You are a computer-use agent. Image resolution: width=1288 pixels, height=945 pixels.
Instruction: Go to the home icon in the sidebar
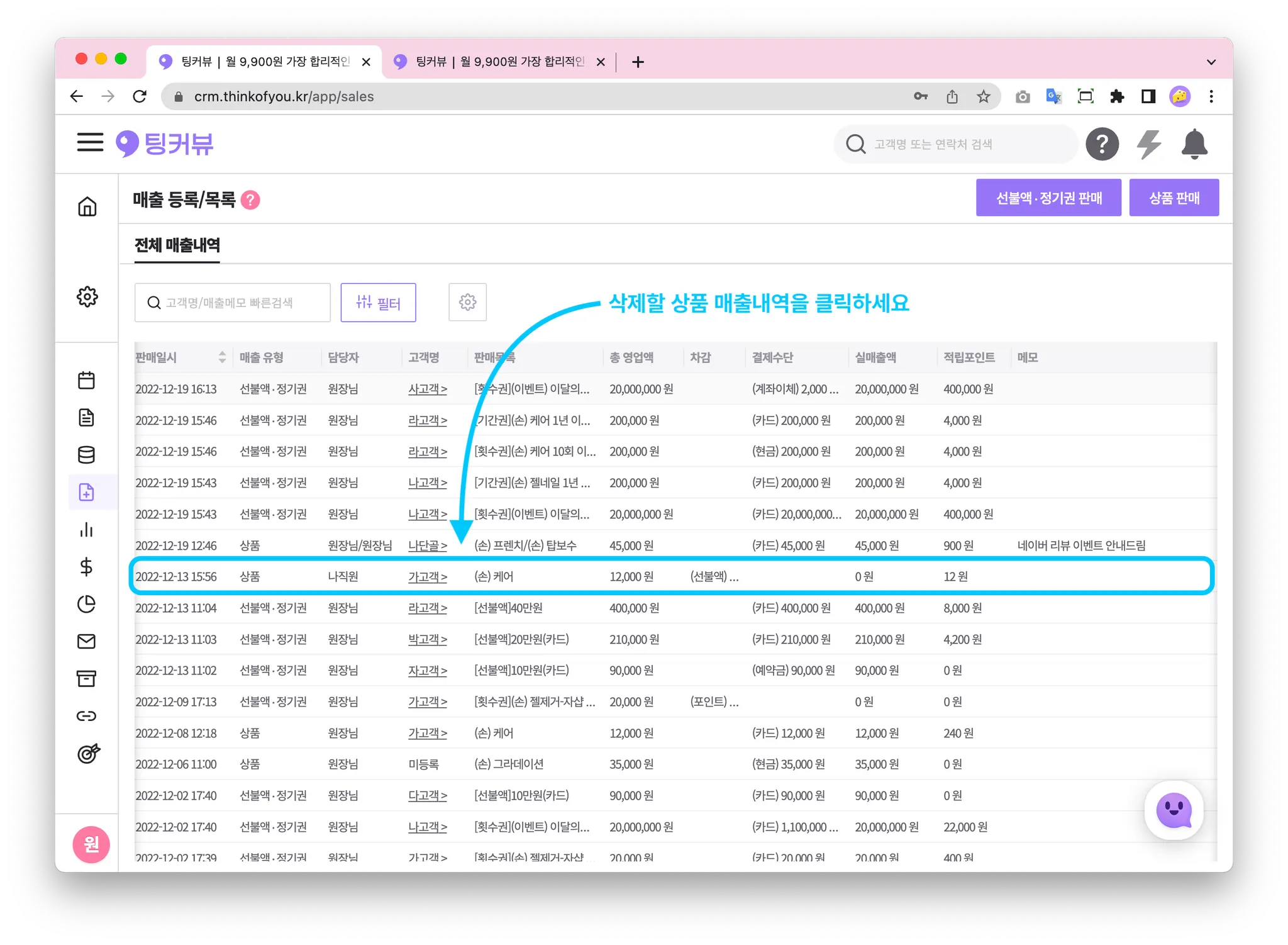pos(87,206)
